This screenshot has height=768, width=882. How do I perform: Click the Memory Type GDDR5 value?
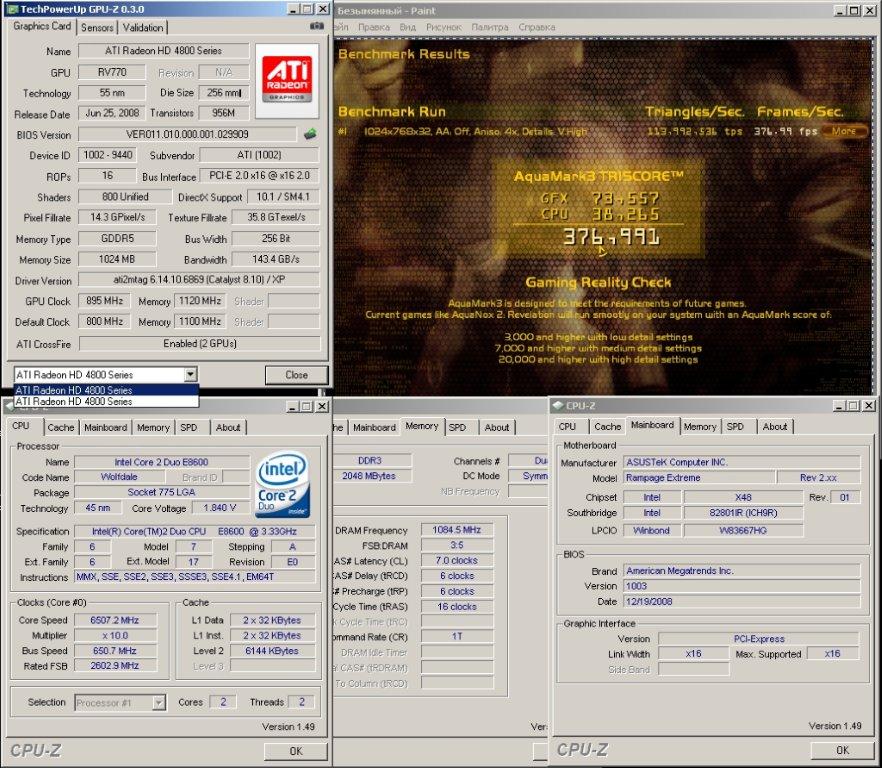pyautogui.click(x=117, y=239)
